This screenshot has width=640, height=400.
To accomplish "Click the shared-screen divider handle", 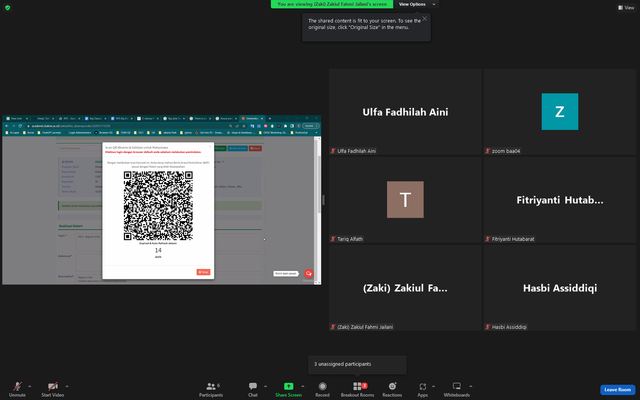I will click(323, 200).
